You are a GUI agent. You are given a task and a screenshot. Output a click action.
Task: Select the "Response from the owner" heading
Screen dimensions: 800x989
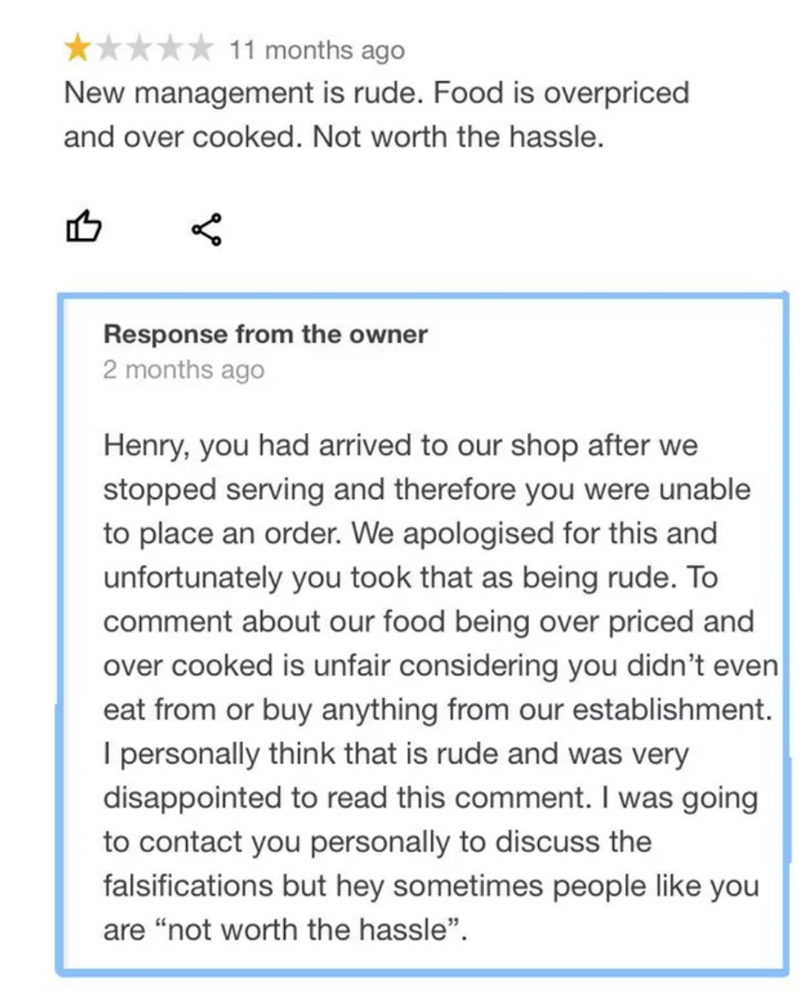[265, 334]
